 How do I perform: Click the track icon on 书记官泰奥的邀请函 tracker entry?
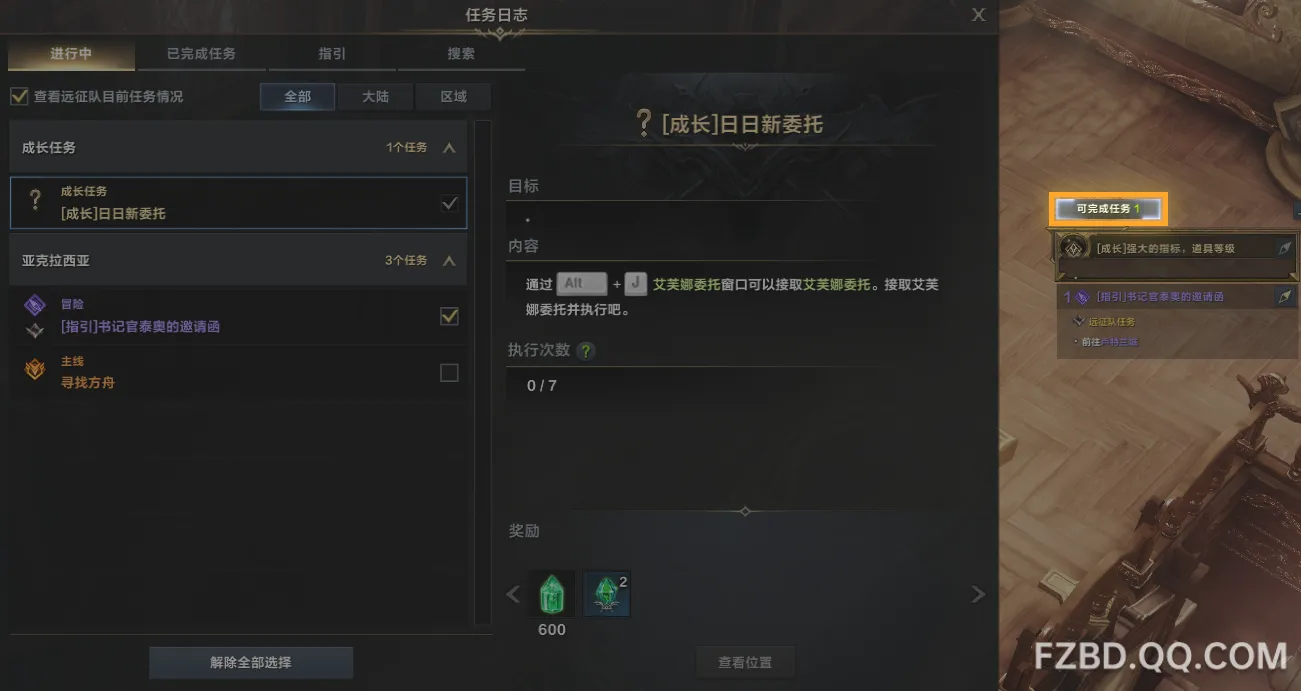(1285, 297)
